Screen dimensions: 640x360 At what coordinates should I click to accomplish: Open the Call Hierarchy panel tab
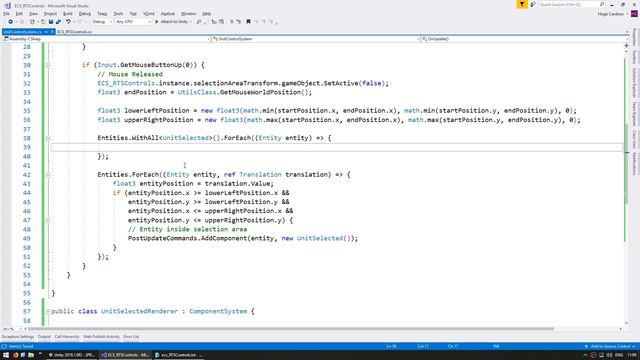point(67,337)
